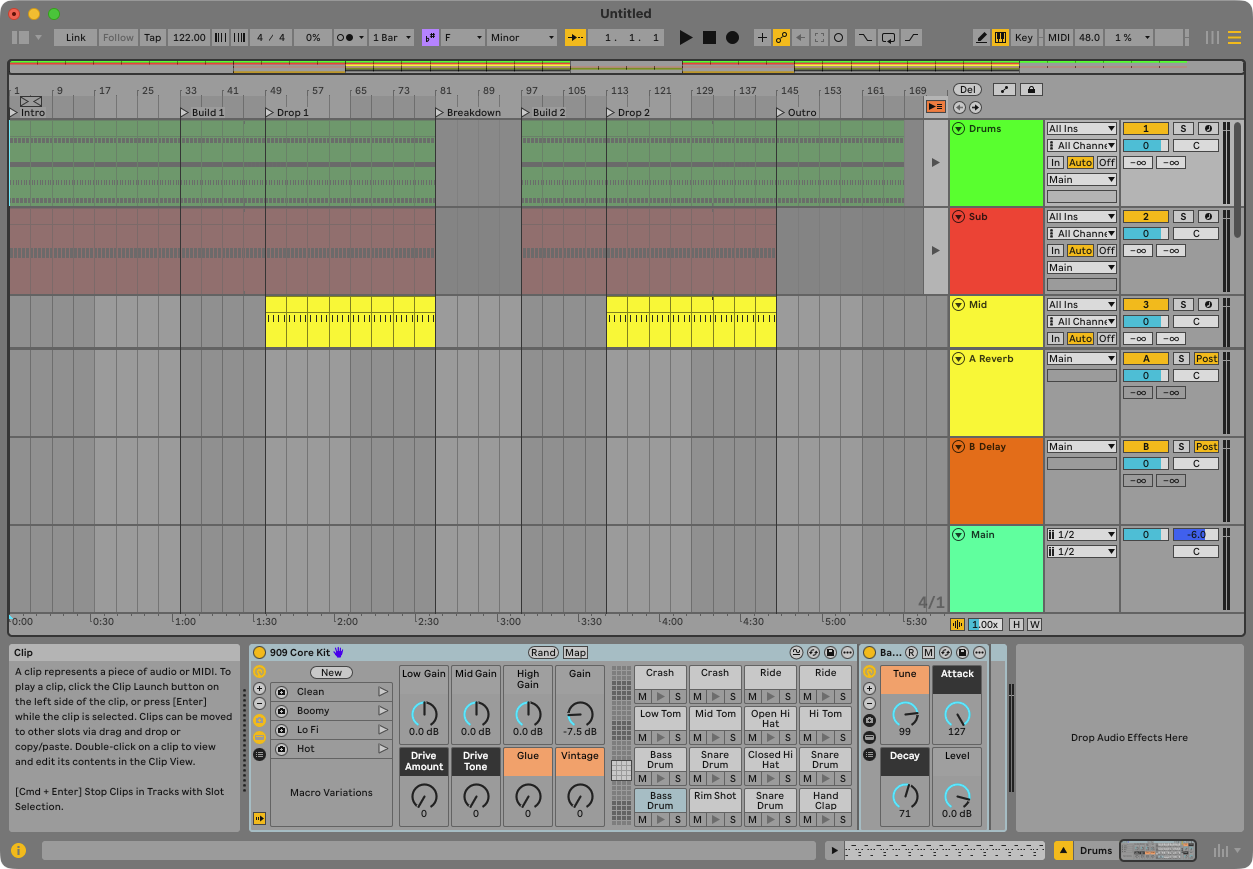Select the Bass Drum highlighted pad
This screenshot has width=1253, height=869.
tap(660, 800)
